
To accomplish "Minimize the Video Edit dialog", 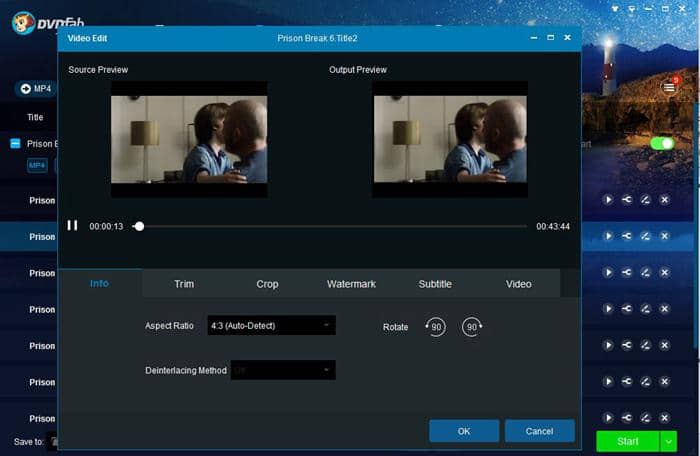I will [x=534, y=38].
